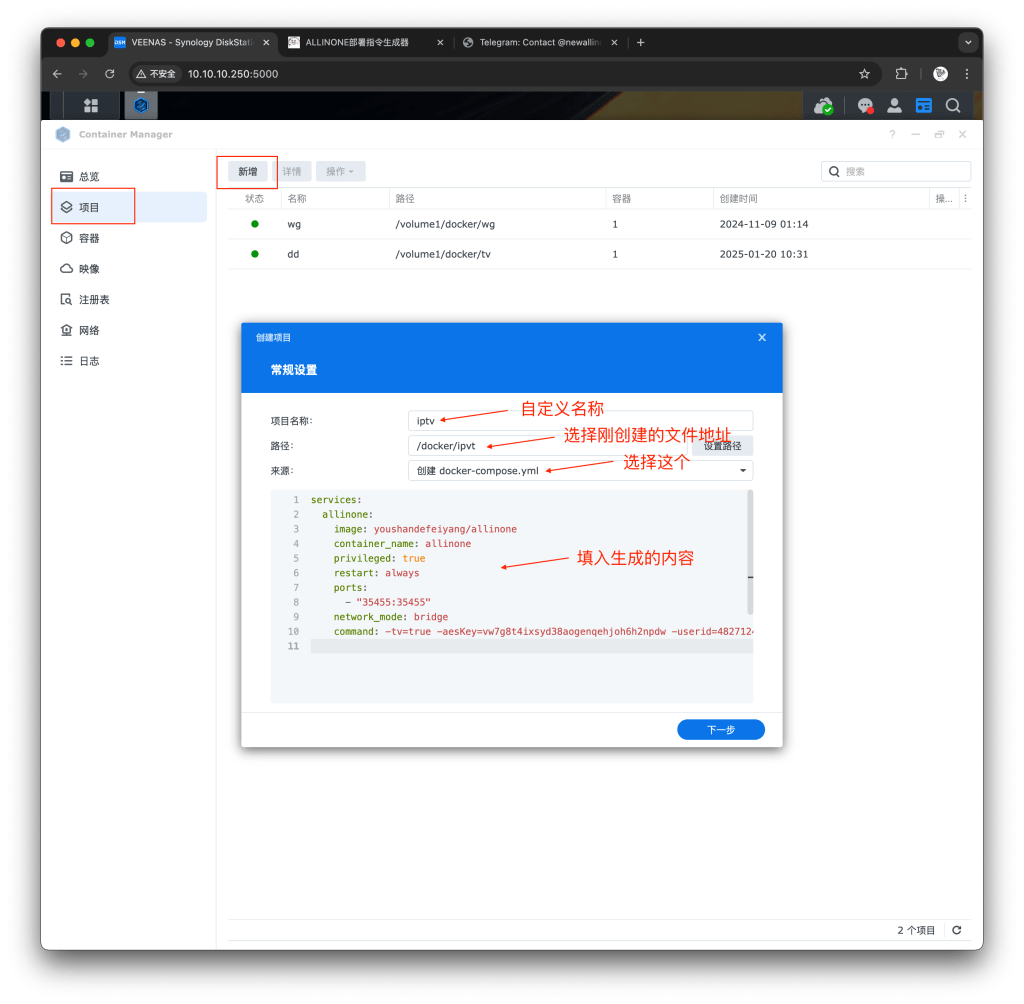This screenshot has width=1024, height=1004.
Task: Expand the 来源 docker-compose.yml dropdown
Action: point(743,470)
